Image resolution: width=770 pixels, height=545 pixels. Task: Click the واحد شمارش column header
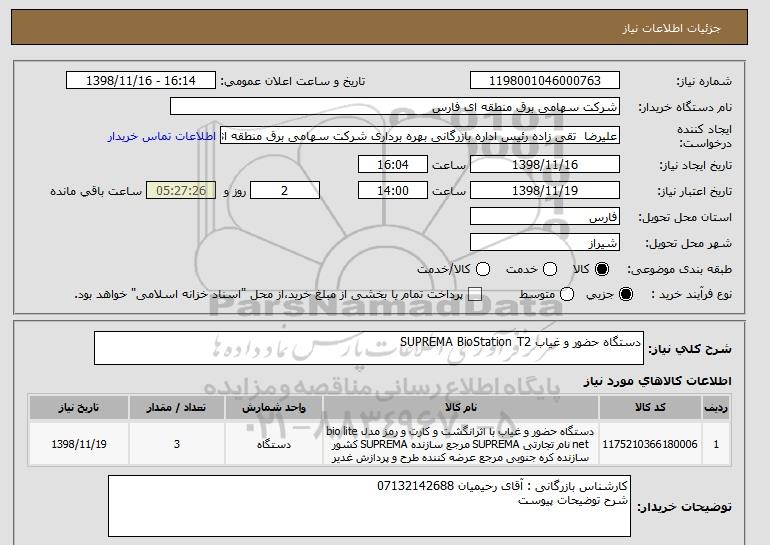coord(274,408)
